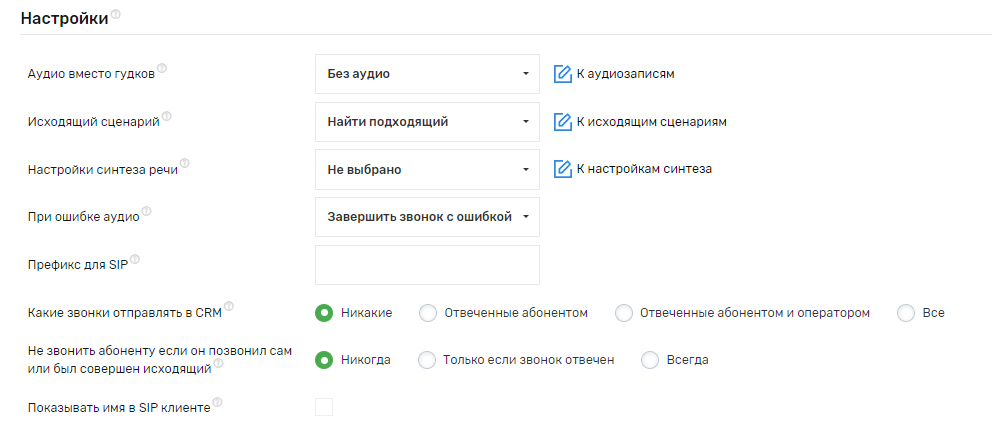The image size is (992, 429).
Task: Select 'Отвеченные абонентом' radio option
Action: coord(428,313)
